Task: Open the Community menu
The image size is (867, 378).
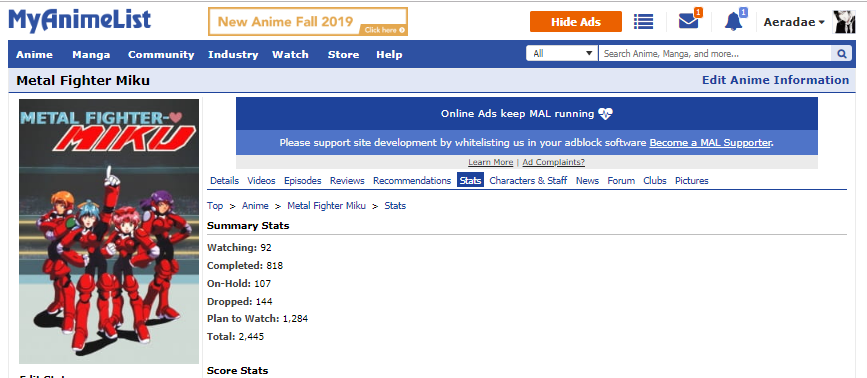Action: point(161,54)
